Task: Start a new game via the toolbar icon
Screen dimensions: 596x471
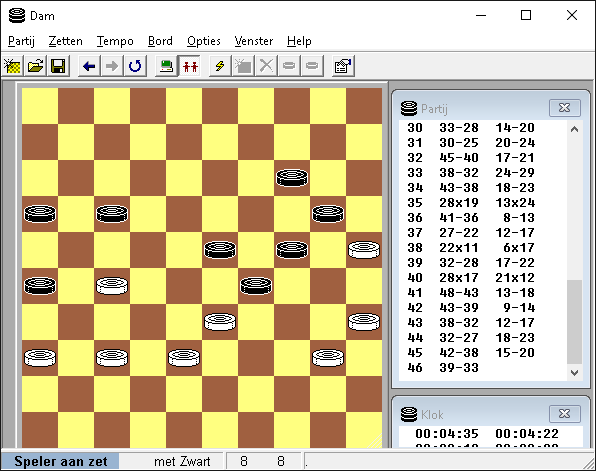Action: (13, 66)
